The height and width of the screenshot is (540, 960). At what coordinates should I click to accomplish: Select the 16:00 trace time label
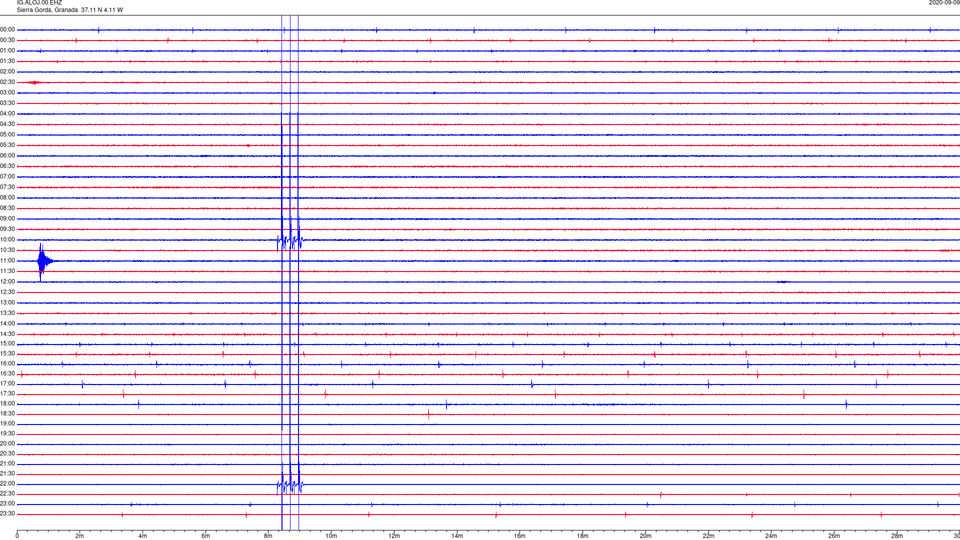coord(7,364)
